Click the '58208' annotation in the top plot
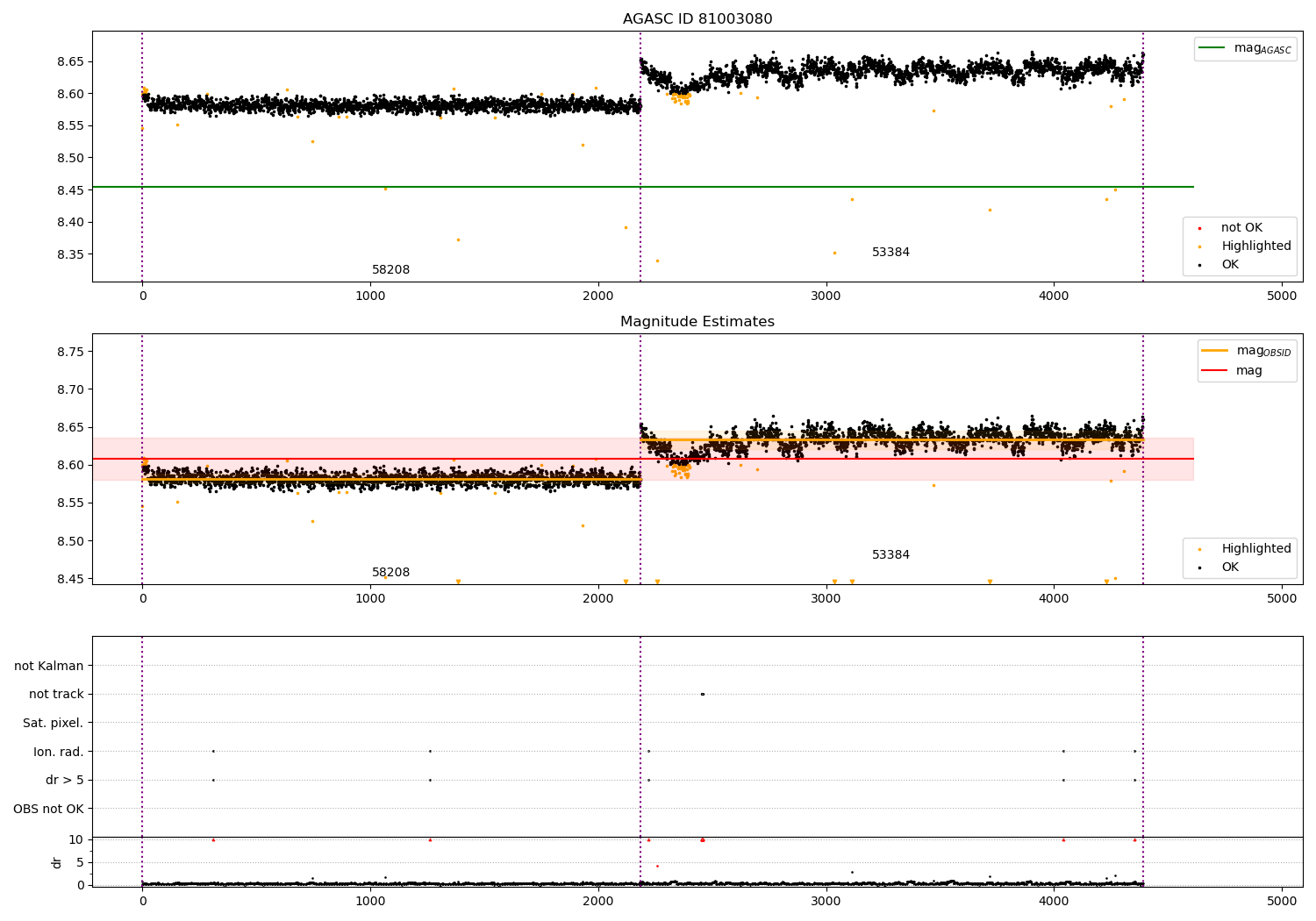Viewport: 1316px width, 921px height. coord(390,270)
